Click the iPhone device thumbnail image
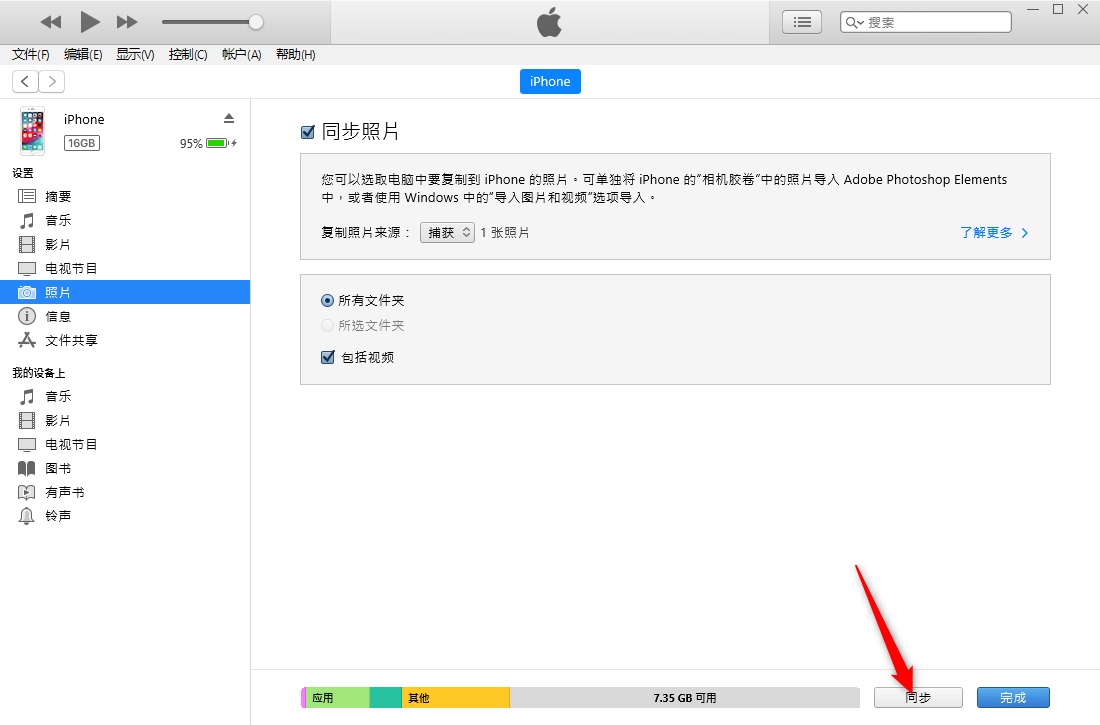This screenshot has width=1100, height=725. coord(32,131)
